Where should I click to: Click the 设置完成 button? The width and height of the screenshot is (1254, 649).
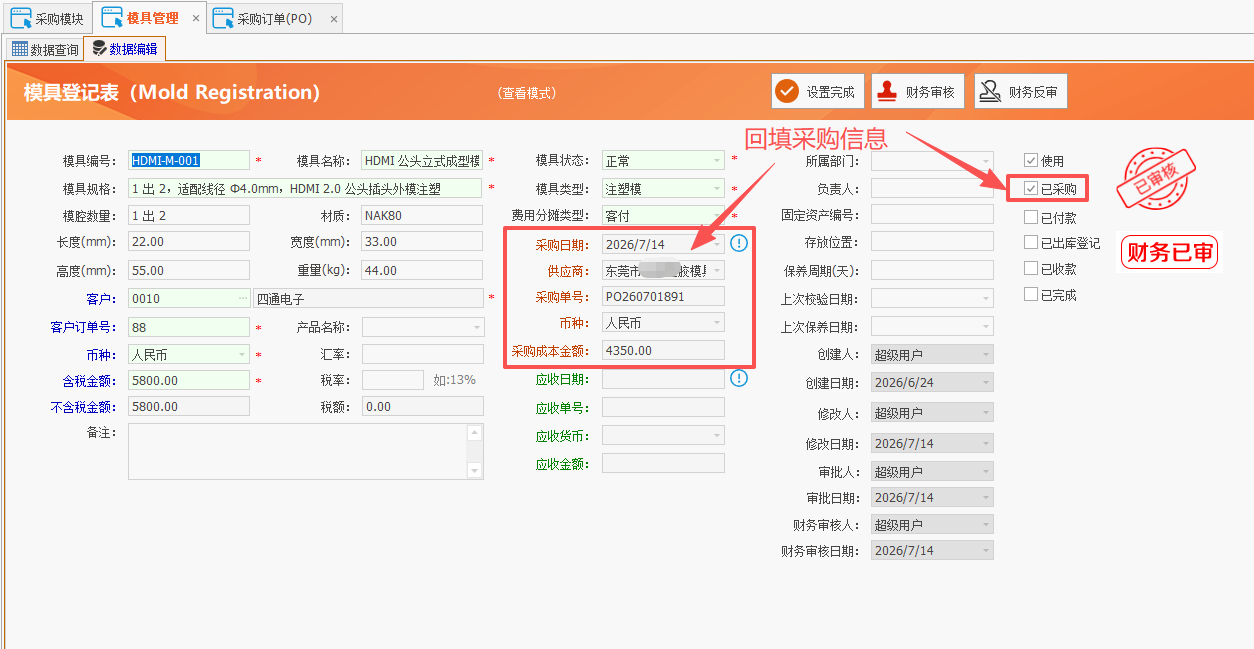tap(818, 91)
